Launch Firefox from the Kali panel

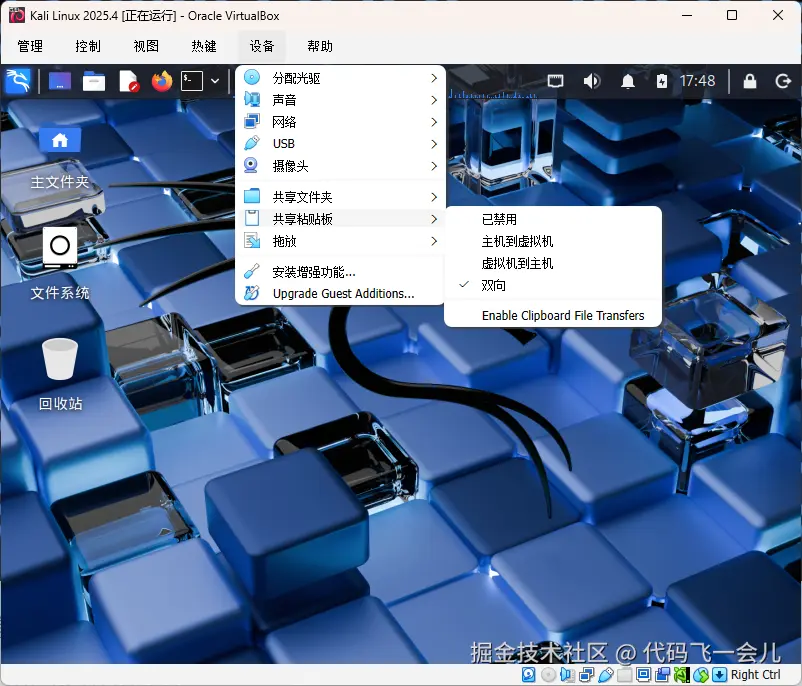click(162, 81)
